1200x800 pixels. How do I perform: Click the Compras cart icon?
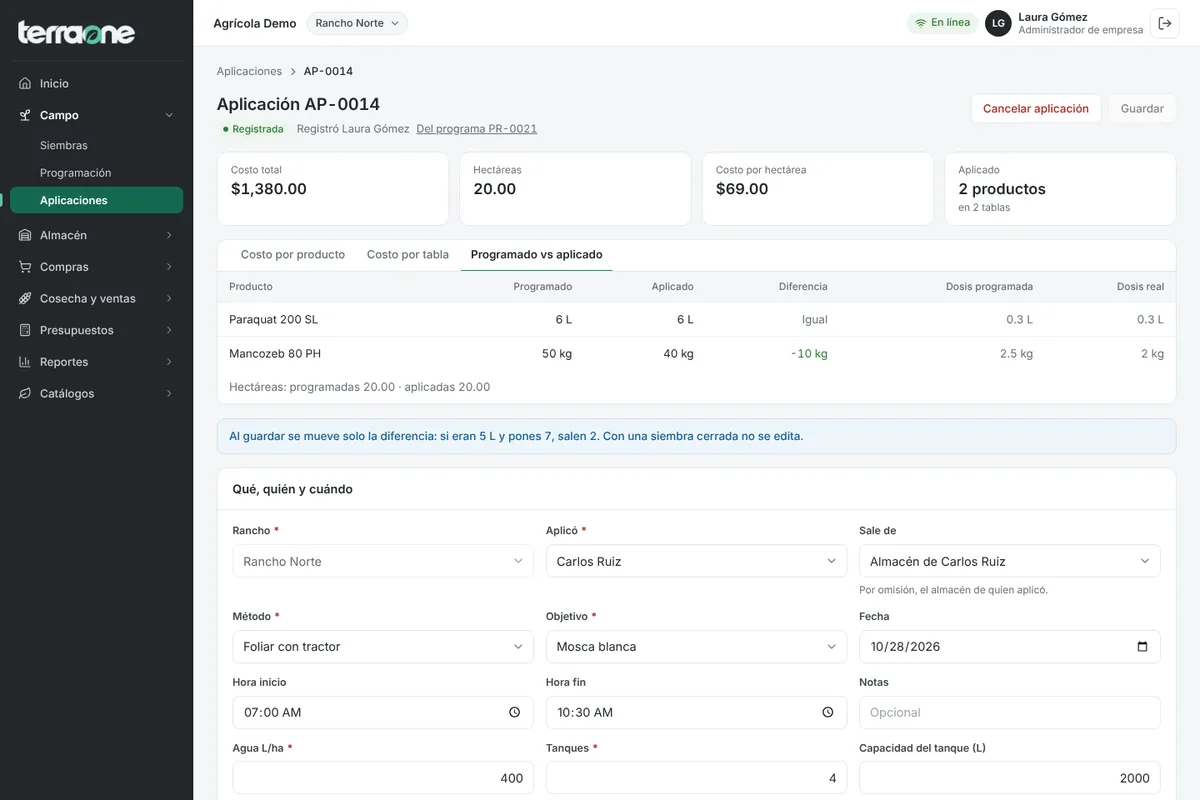click(25, 267)
